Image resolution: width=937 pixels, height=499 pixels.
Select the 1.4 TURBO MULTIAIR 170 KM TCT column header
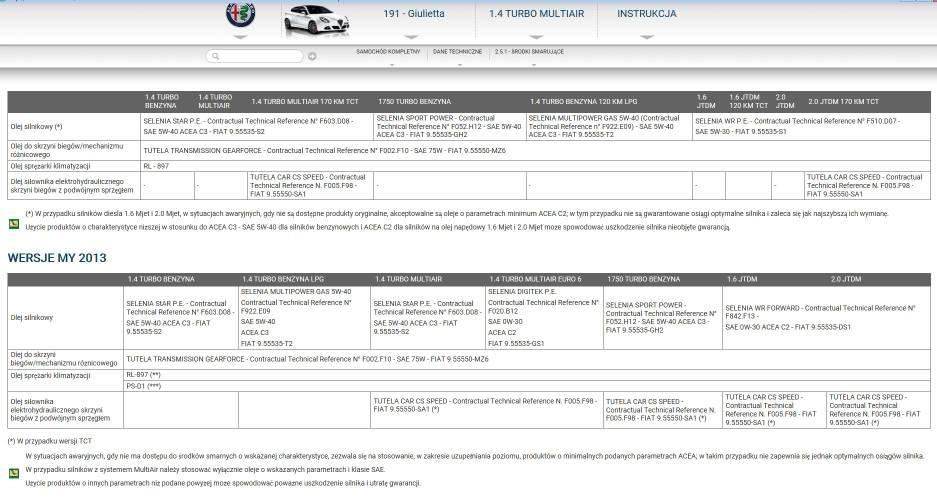305,102
